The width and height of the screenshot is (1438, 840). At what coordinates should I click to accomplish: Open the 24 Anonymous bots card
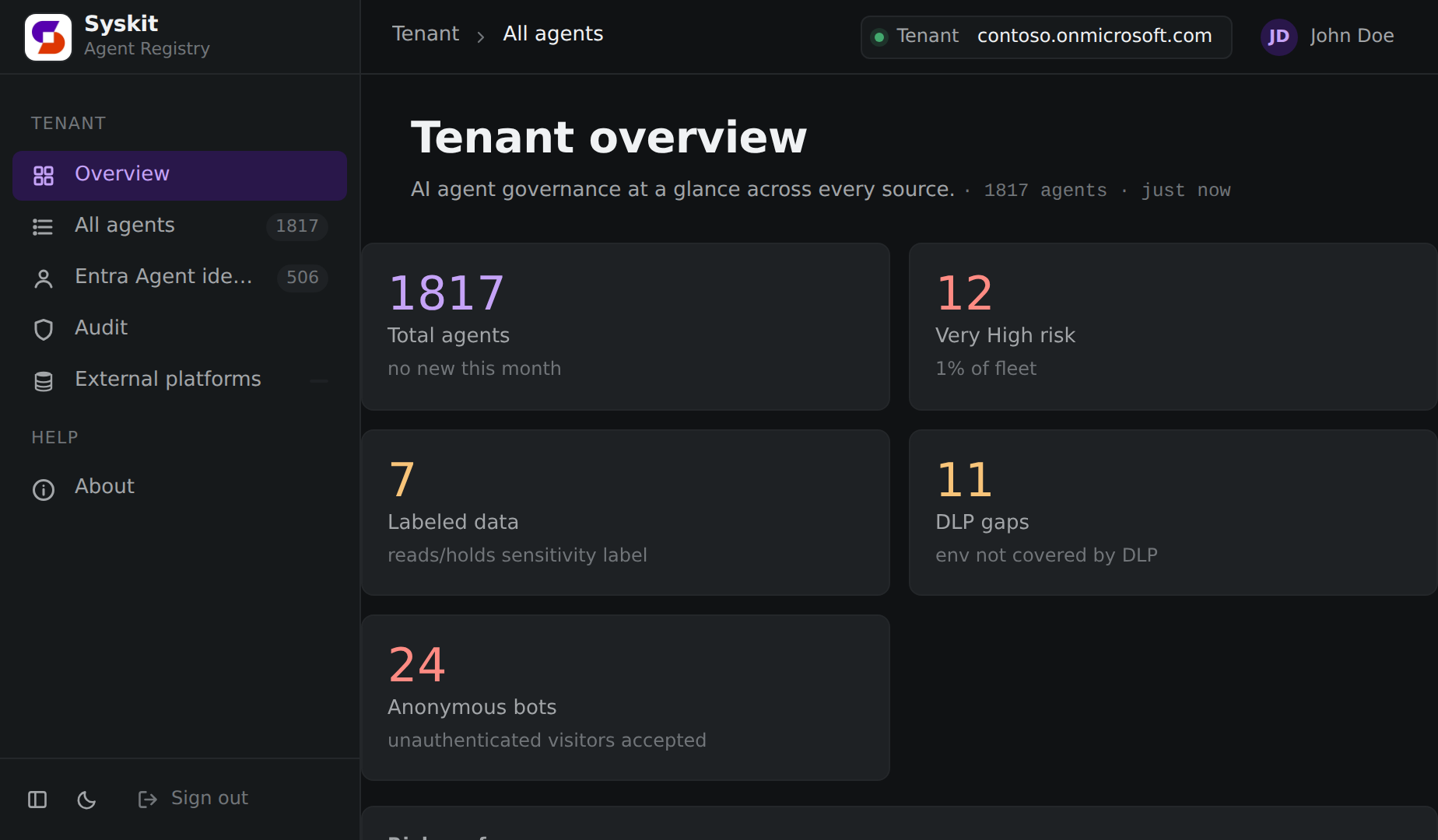(x=626, y=698)
